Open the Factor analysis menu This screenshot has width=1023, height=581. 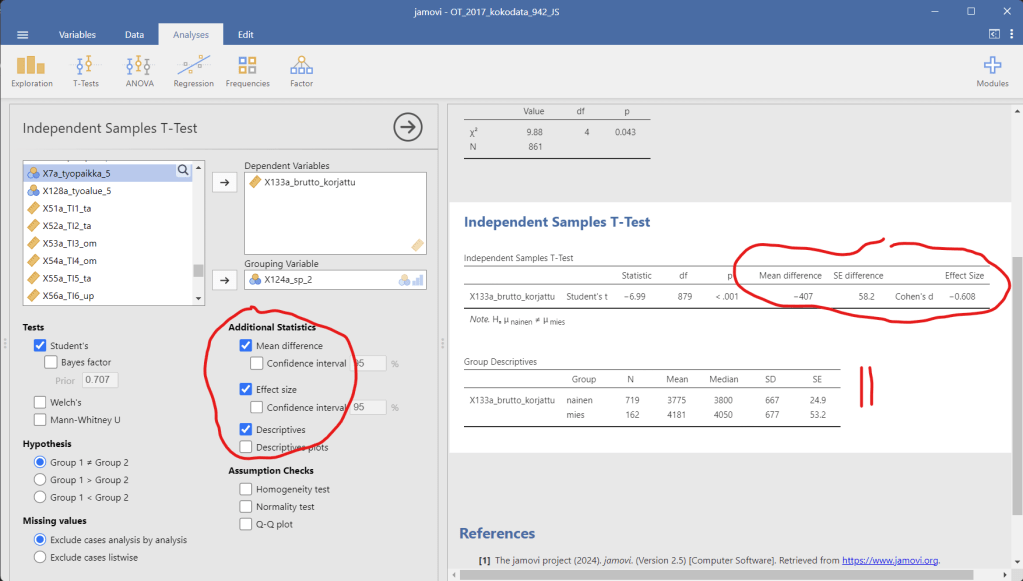click(301, 70)
